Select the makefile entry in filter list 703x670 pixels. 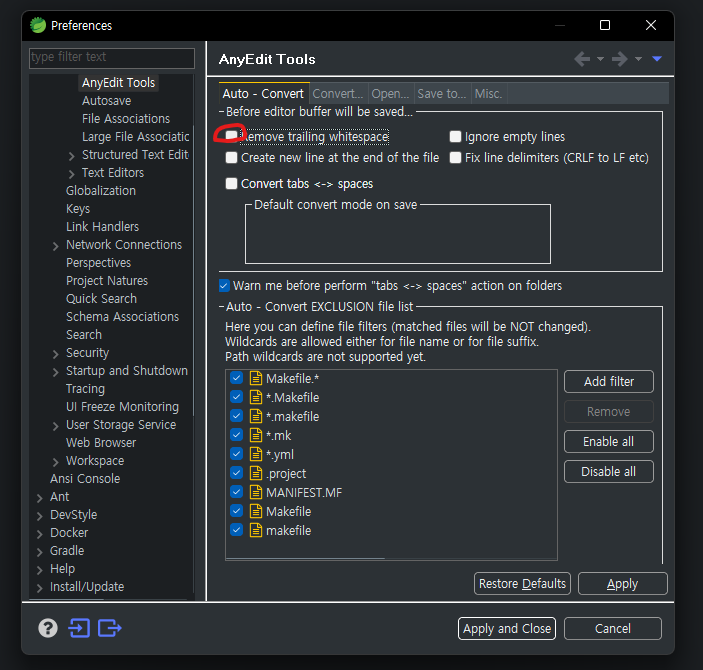288,531
